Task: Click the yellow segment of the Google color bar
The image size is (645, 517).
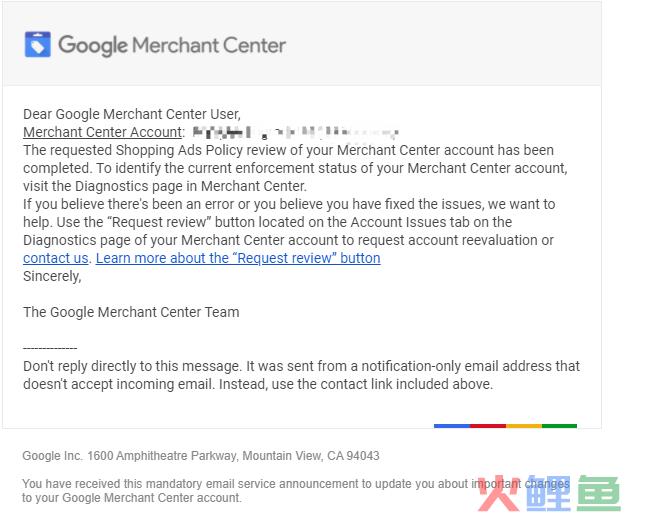Action: (524, 426)
